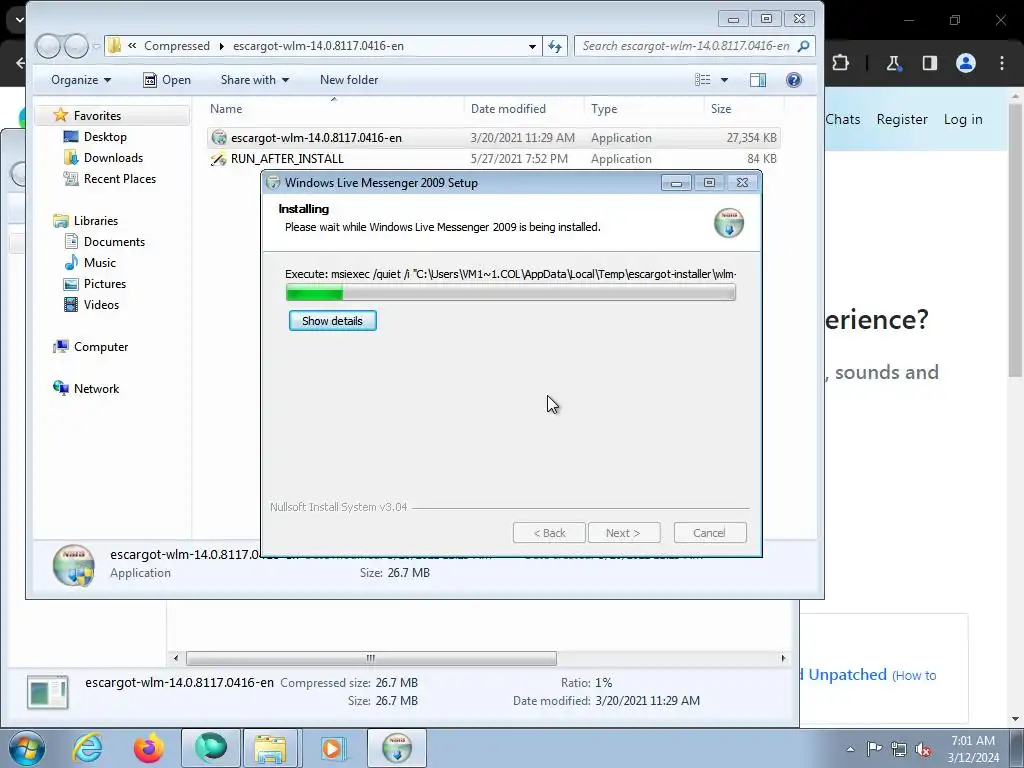Image resolution: width=1024 pixels, height=768 pixels.
Task: Click the muted volume tray icon
Action: click(x=923, y=749)
